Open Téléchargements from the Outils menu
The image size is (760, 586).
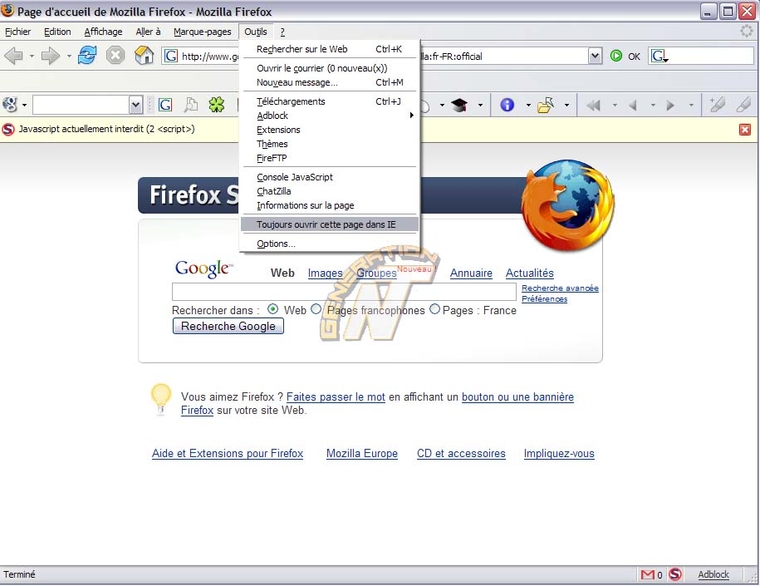[x=330, y=101]
